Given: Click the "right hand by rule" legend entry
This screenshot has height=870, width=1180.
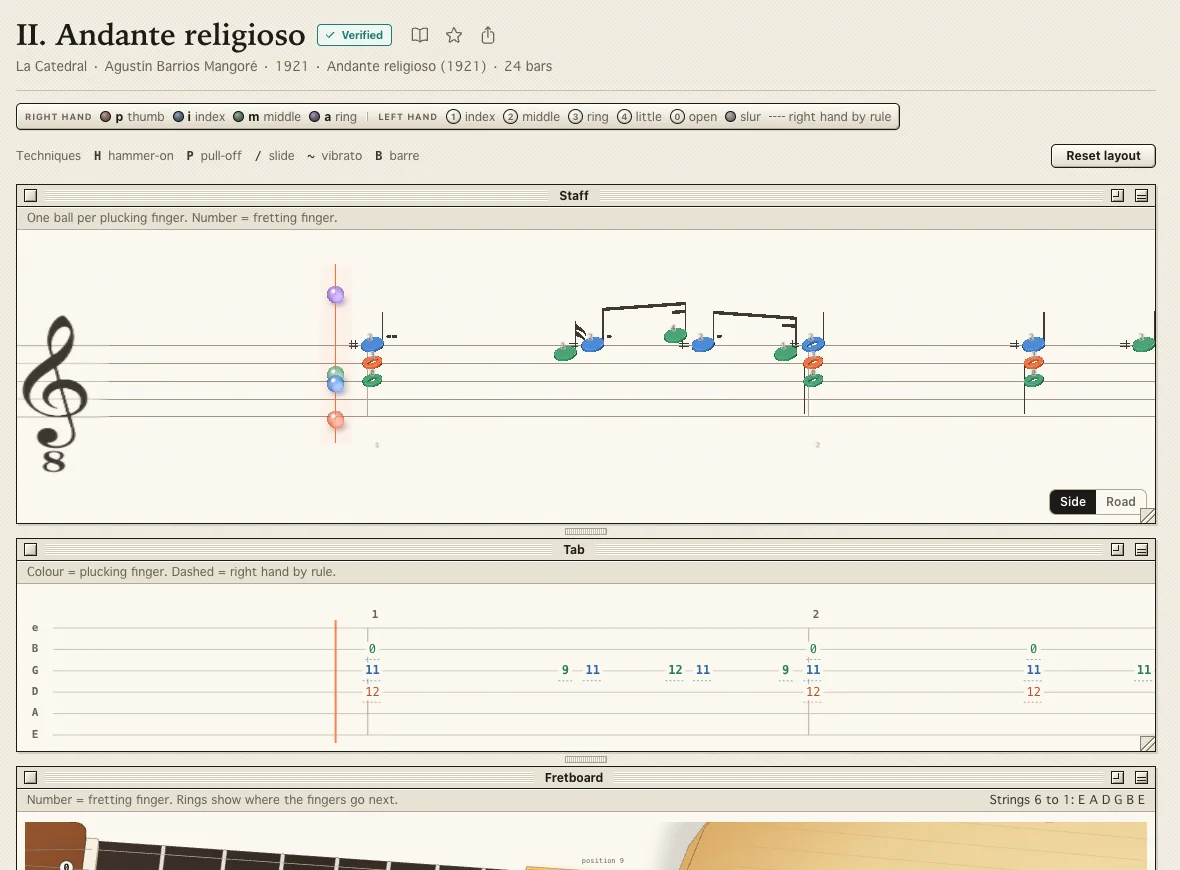Looking at the screenshot, I should coord(830,117).
